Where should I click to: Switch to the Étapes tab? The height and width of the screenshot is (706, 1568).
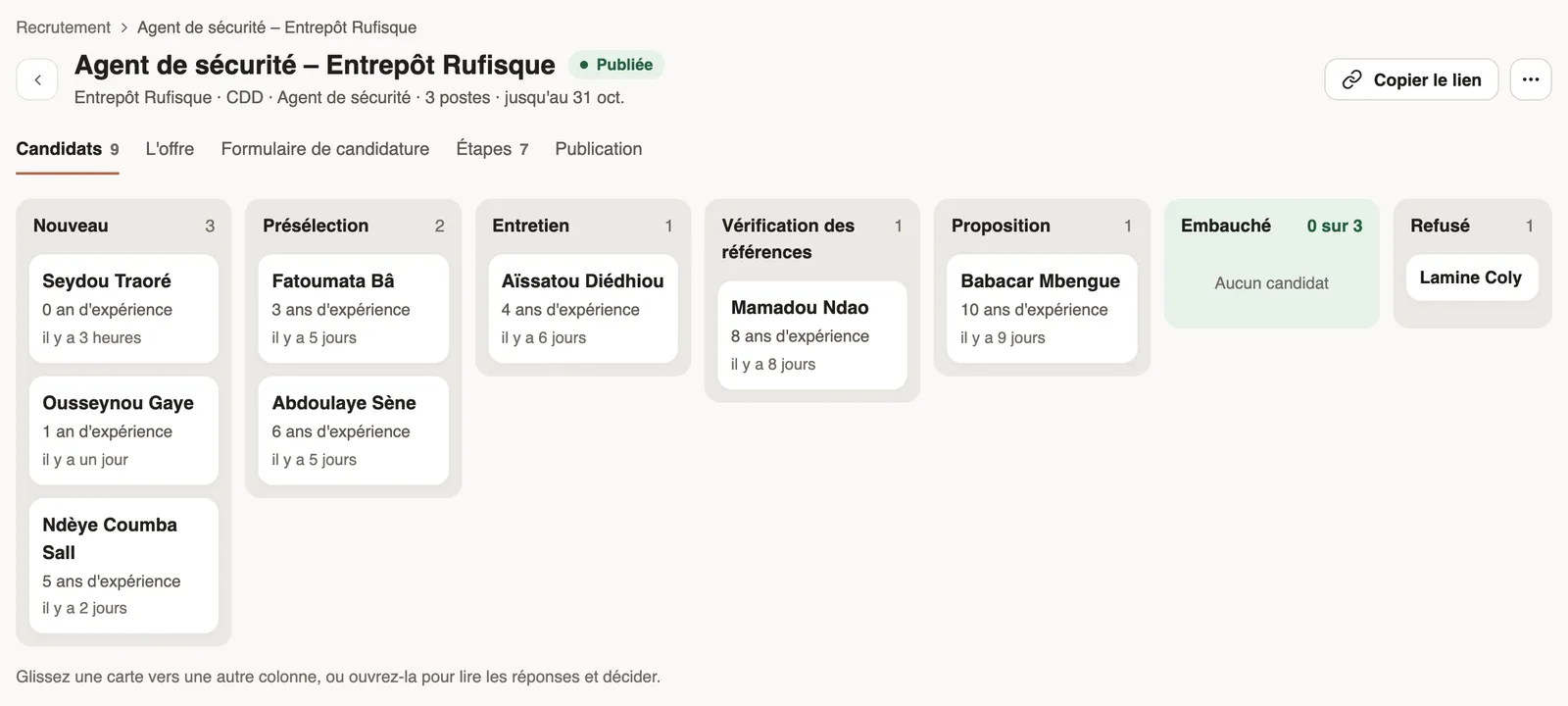(492, 149)
